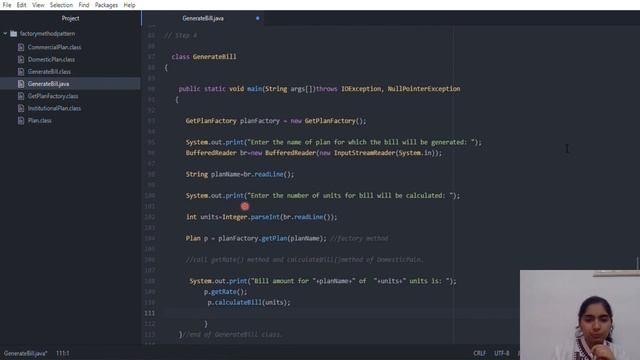Click the CRLF line ending selector

tap(480, 353)
